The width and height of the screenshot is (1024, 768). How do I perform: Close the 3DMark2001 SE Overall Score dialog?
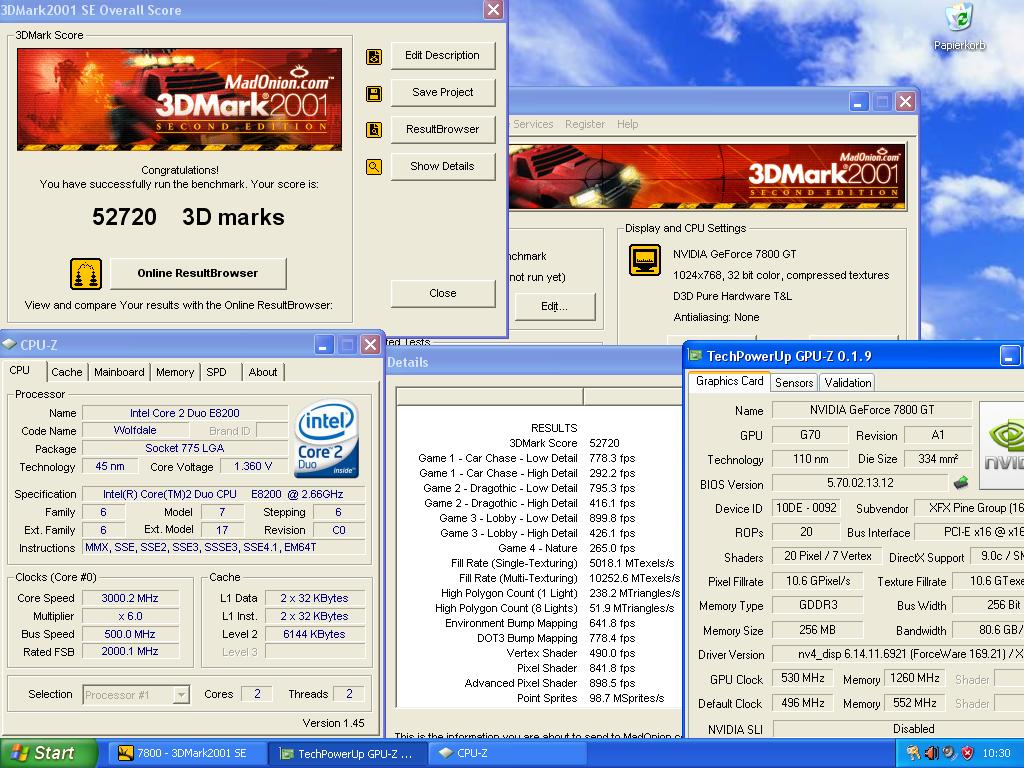[494, 10]
